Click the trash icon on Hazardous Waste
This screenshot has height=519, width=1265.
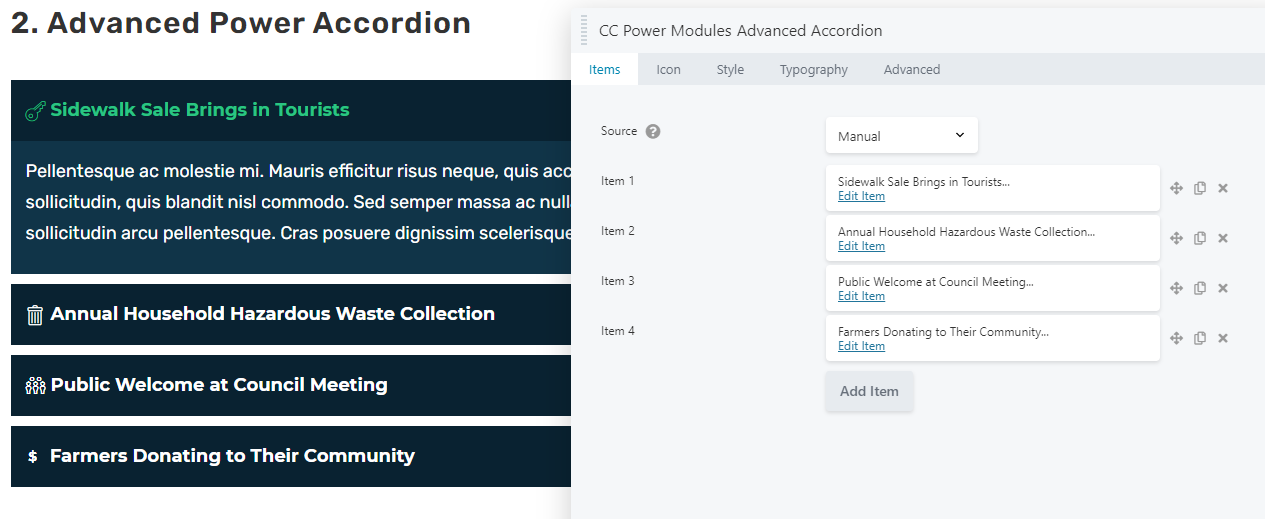coord(35,315)
